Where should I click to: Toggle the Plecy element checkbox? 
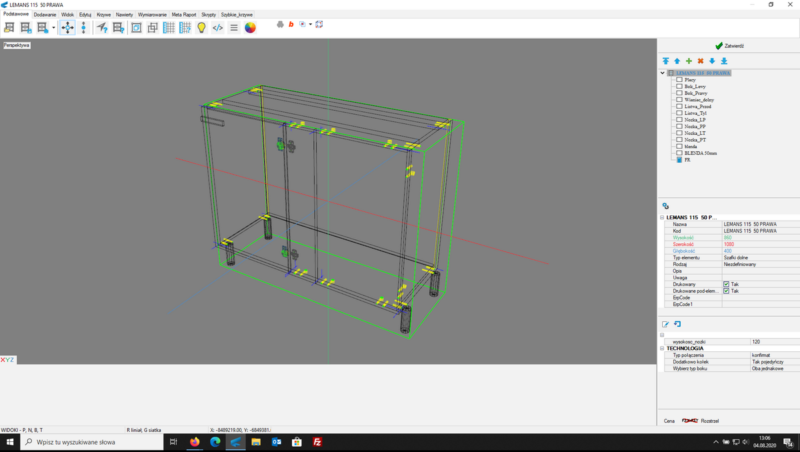tap(678, 80)
